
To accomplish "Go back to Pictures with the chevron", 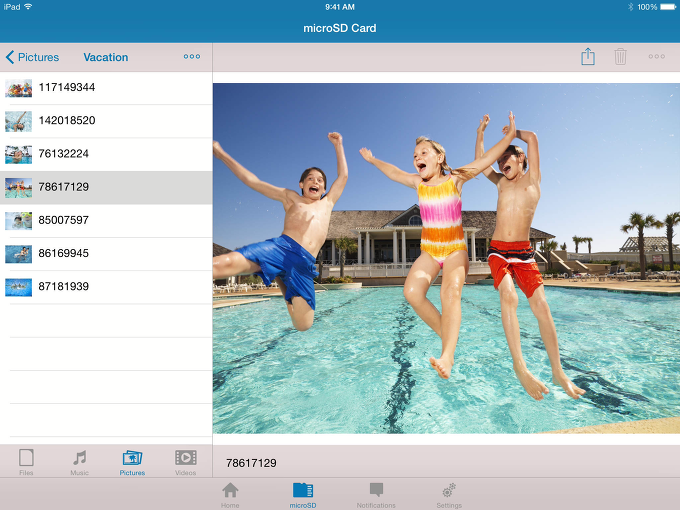I will [x=32, y=57].
